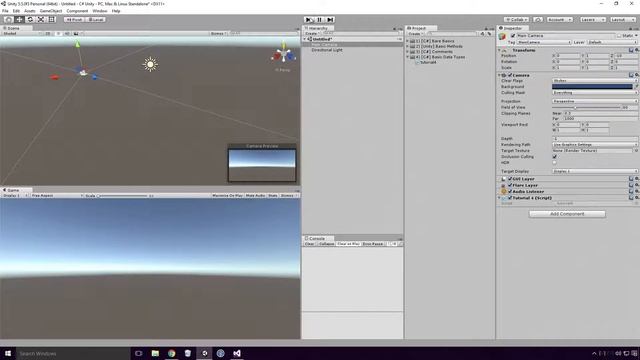Click the blue Z-axis arrow handle

(x=94, y=77)
